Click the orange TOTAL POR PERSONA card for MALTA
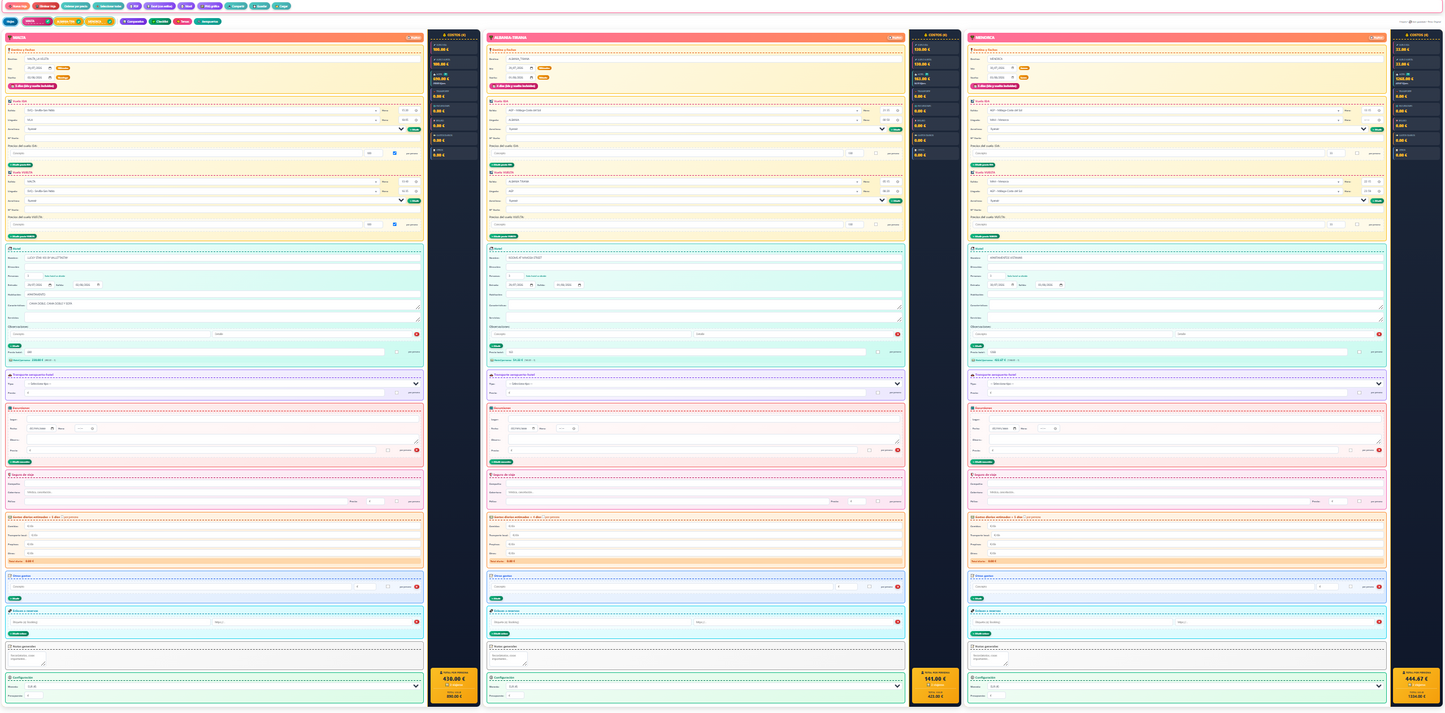1445x713 pixels. click(x=454, y=686)
